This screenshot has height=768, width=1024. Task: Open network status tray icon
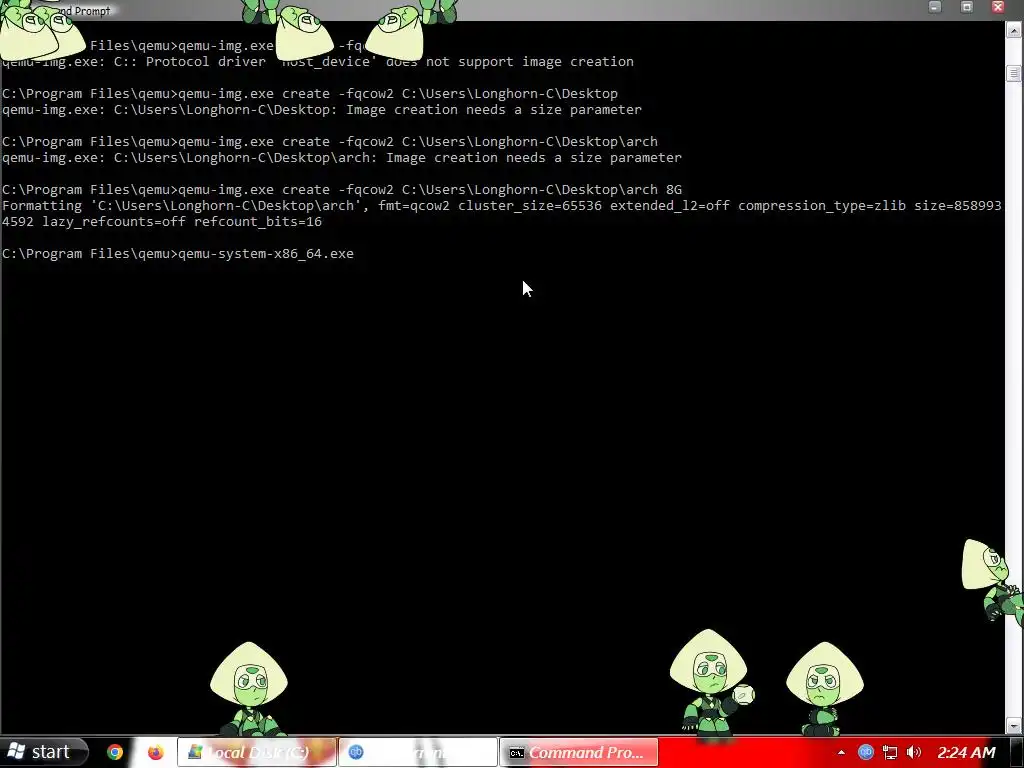[x=889, y=752]
